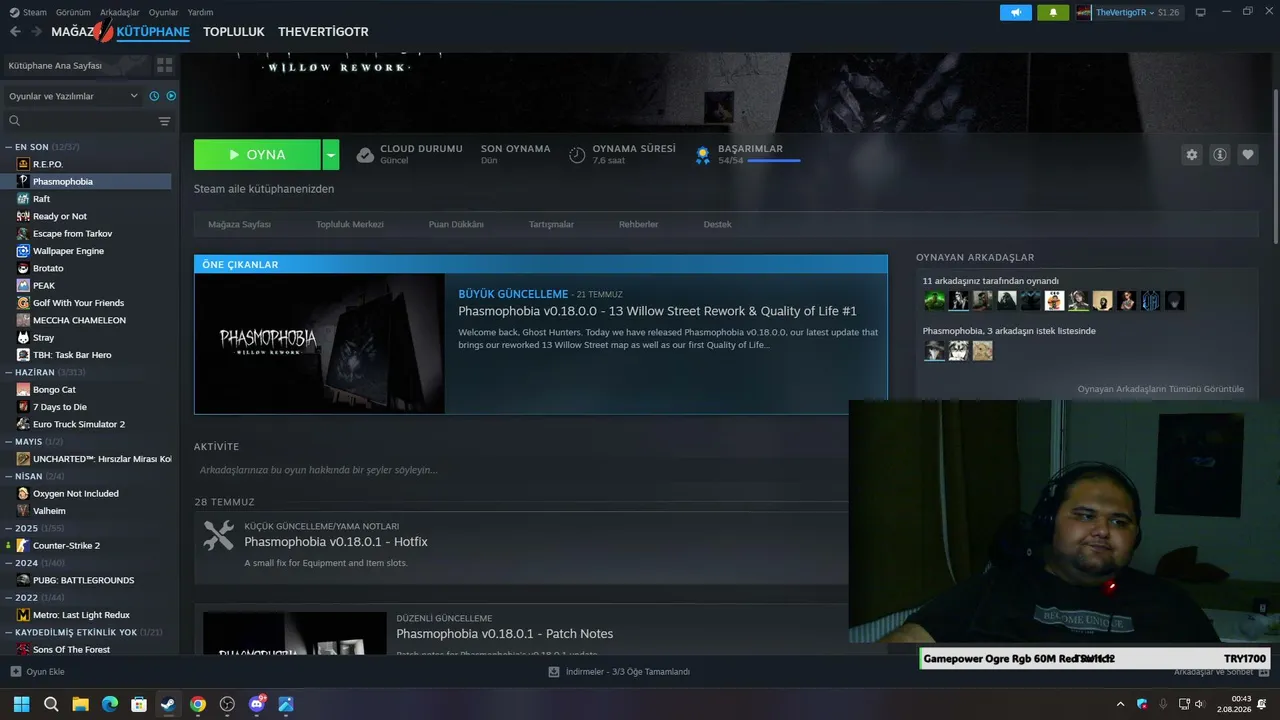Image resolution: width=1280 pixels, height=720 pixels.
Task: Click the green OYNA play button
Action: [257, 155]
